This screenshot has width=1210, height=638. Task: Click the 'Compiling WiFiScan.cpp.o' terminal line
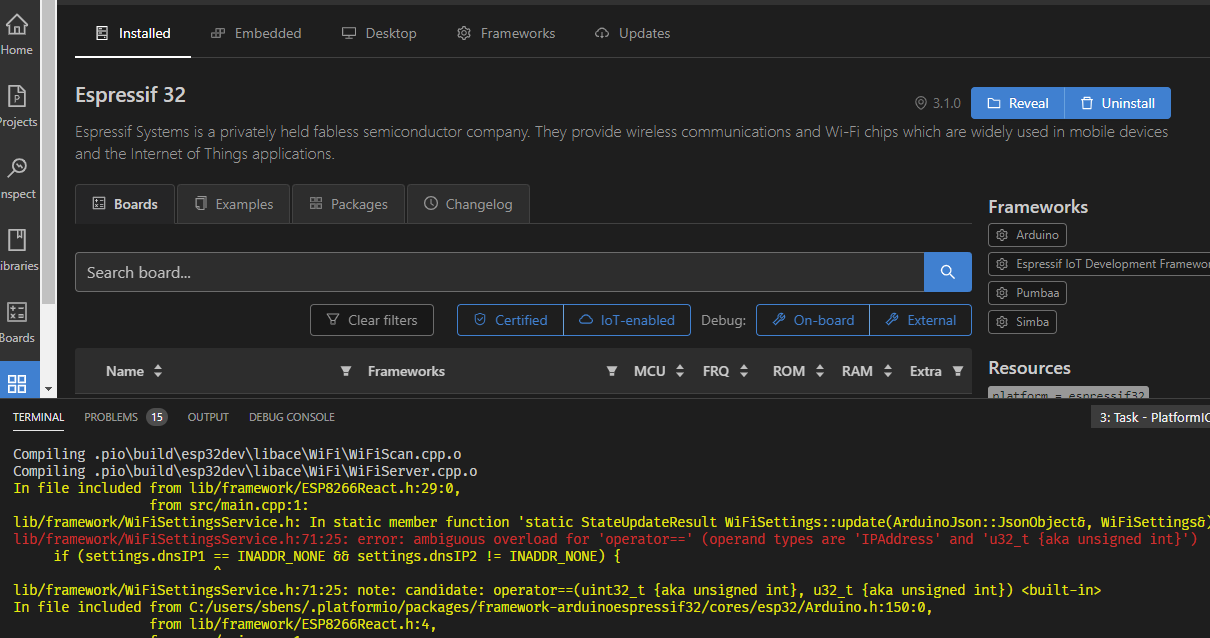point(237,454)
